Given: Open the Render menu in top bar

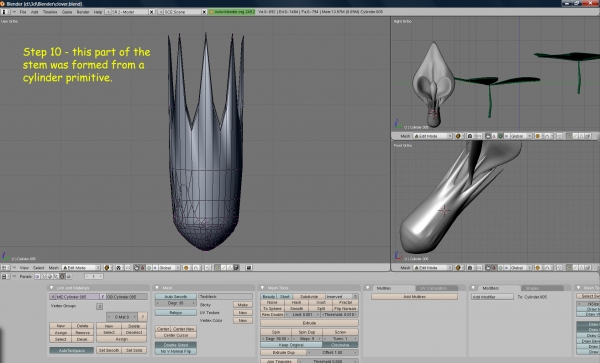Looking at the screenshot, I should (x=83, y=12).
